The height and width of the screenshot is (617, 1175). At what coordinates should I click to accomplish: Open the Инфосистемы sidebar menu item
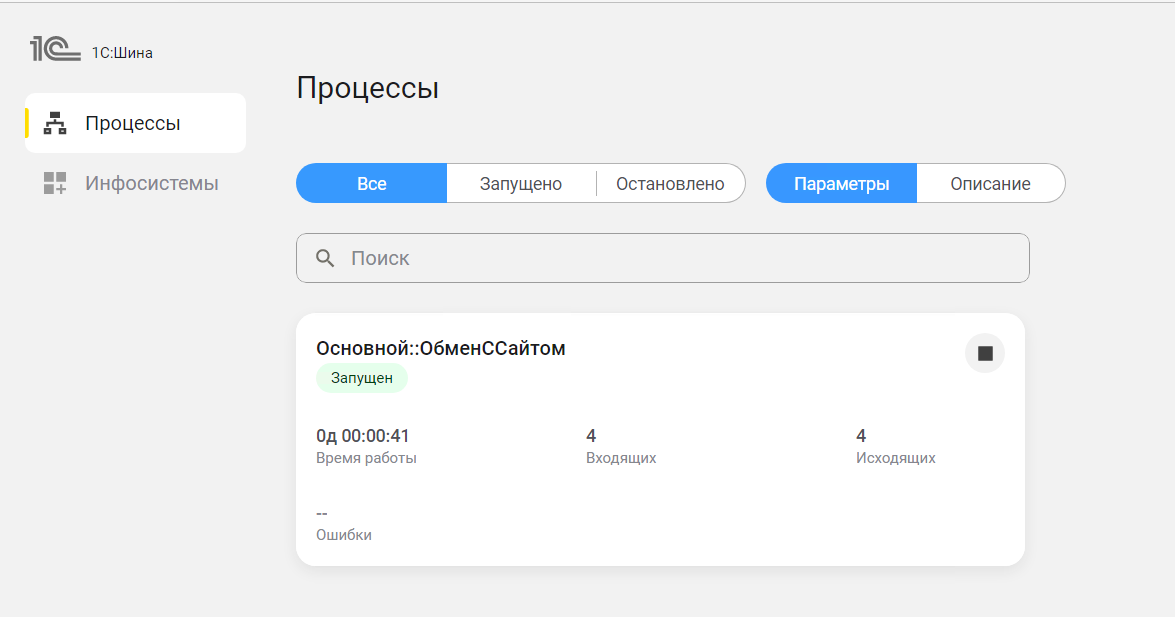(151, 184)
